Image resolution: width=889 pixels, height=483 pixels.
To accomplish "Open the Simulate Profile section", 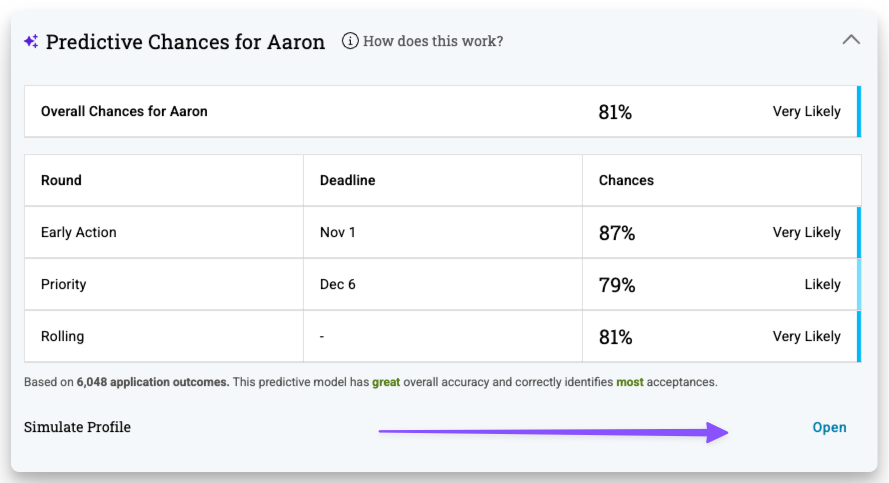I will 829,427.
